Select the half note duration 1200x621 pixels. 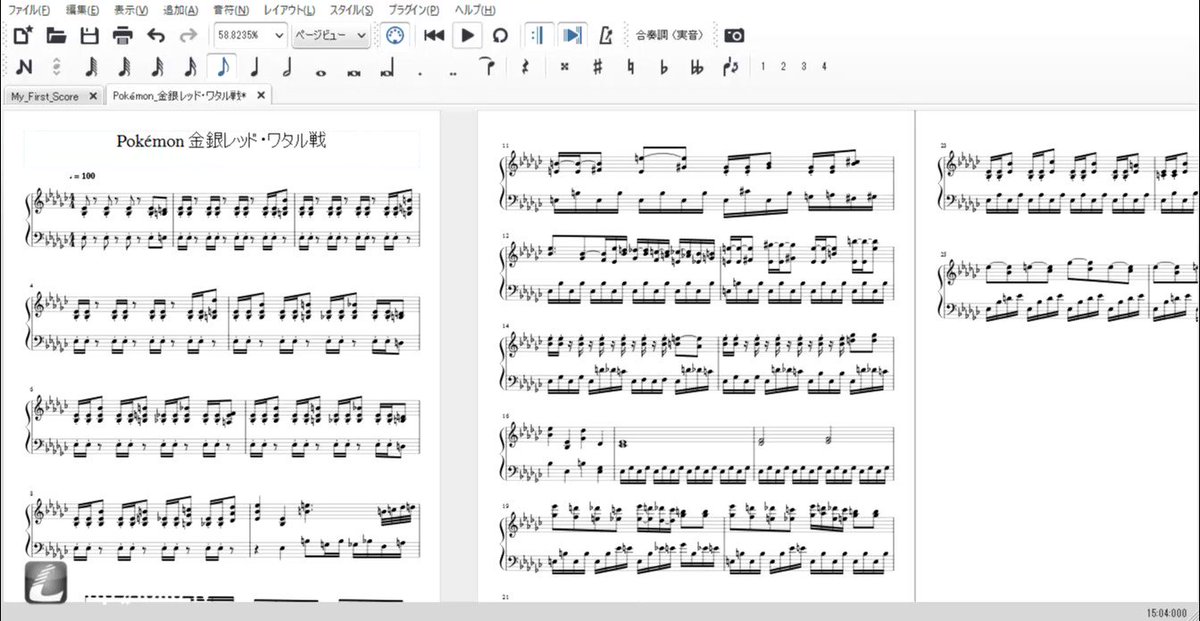tap(287, 67)
